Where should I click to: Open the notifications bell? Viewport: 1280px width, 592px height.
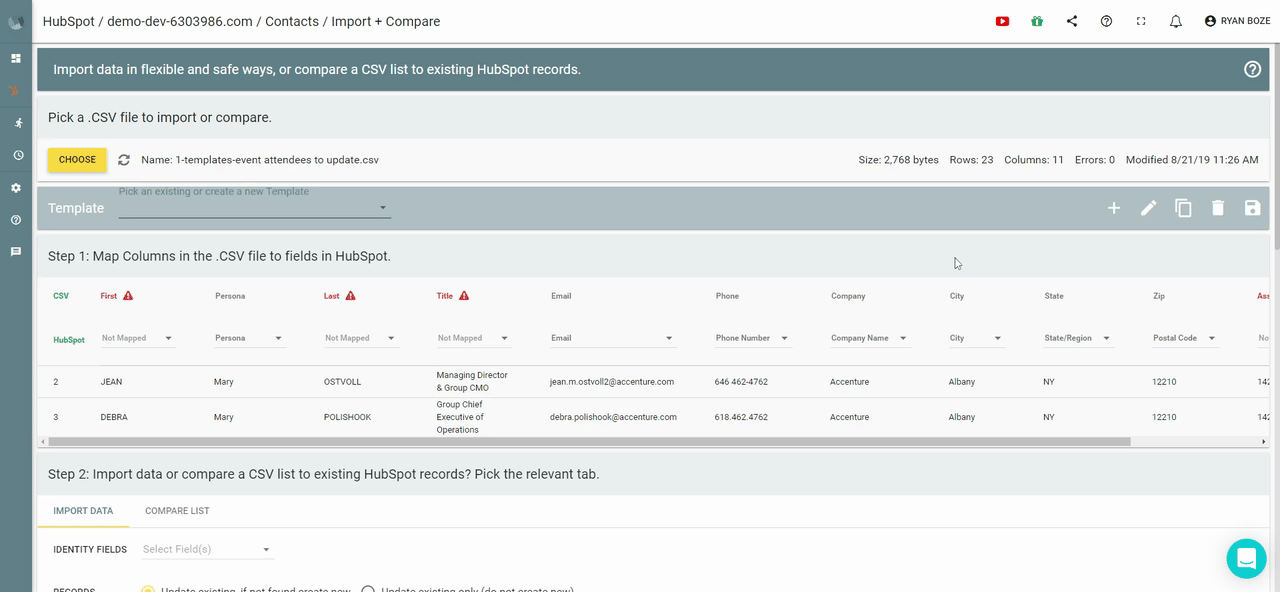click(1176, 21)
